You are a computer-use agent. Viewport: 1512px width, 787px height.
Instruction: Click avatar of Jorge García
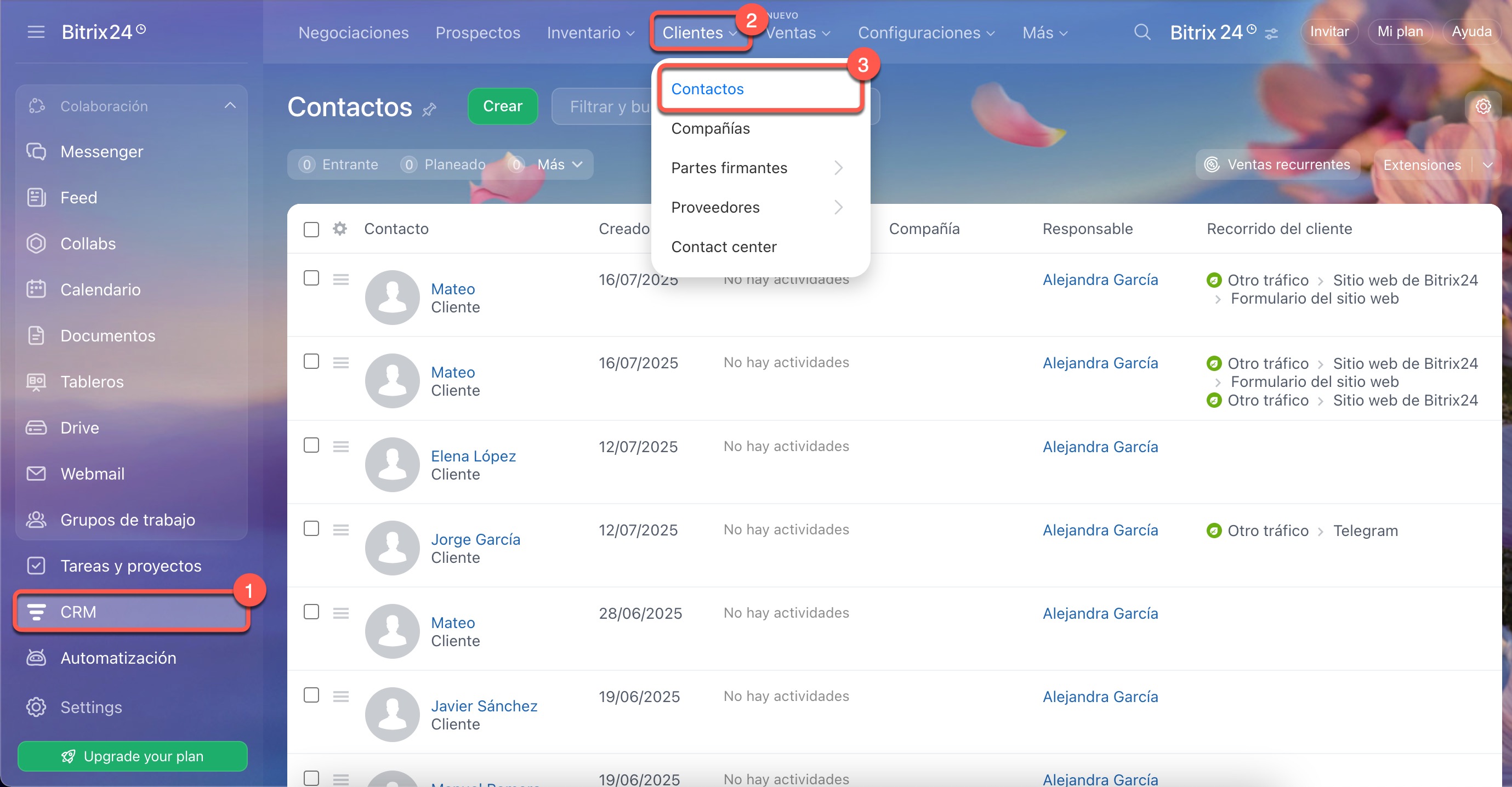click(392, 548)
